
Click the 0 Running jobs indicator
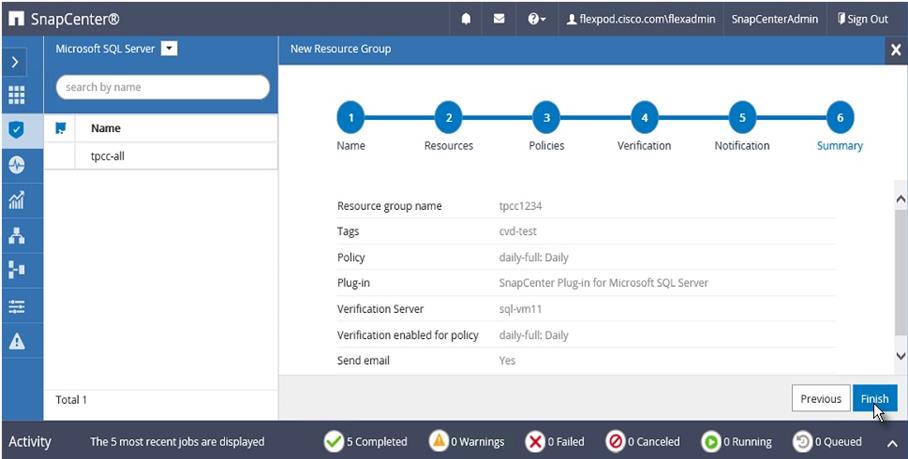coord(736,442)
